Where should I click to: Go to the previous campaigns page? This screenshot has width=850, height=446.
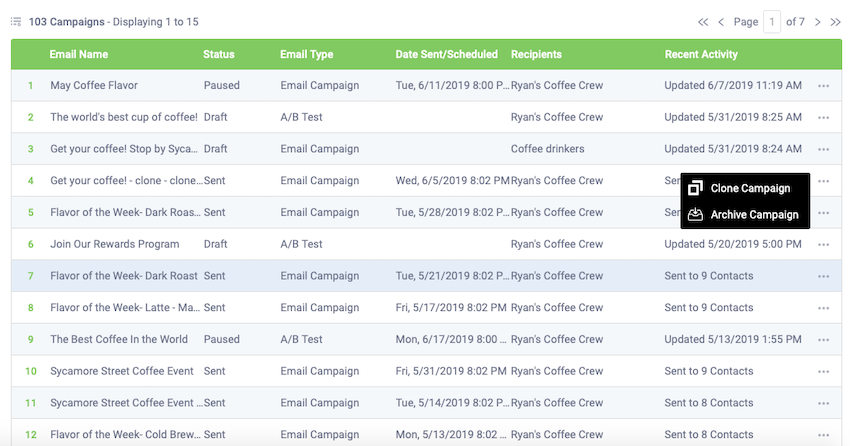click(721, 22)
